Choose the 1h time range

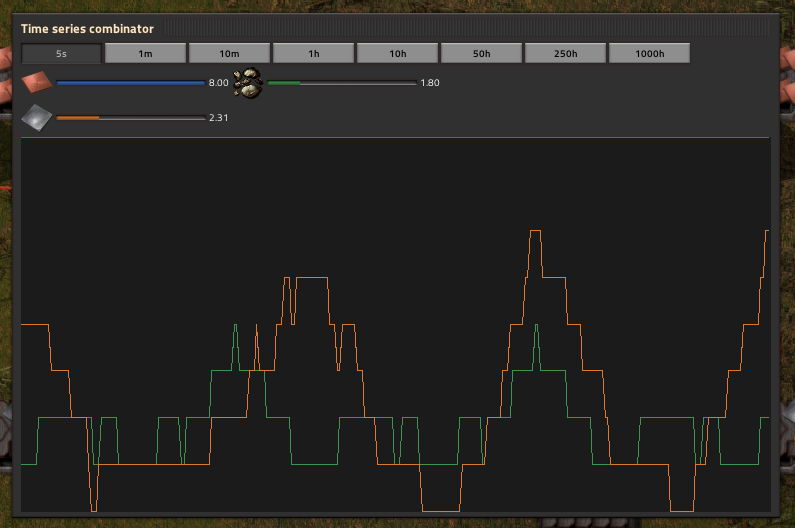coord(313,53)
